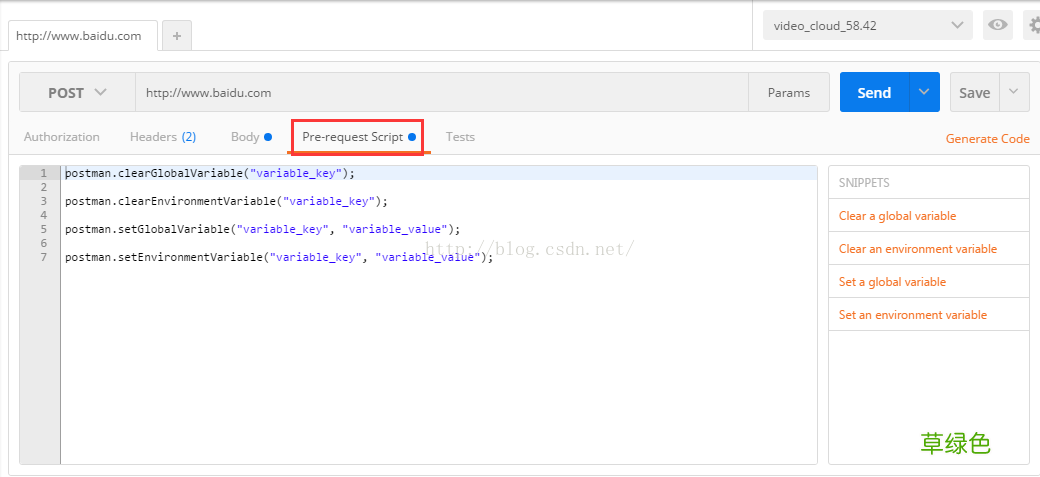
Task: Open the POST method dropdown
Action: tap(78, 92)
